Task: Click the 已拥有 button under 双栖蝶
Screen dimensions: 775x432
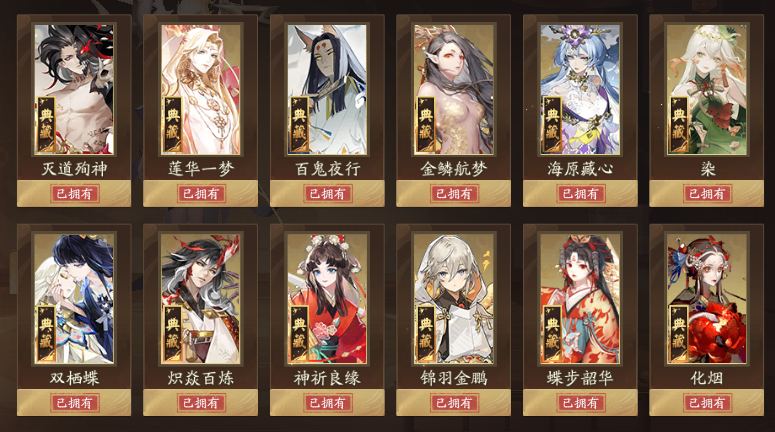Action: 74,403
